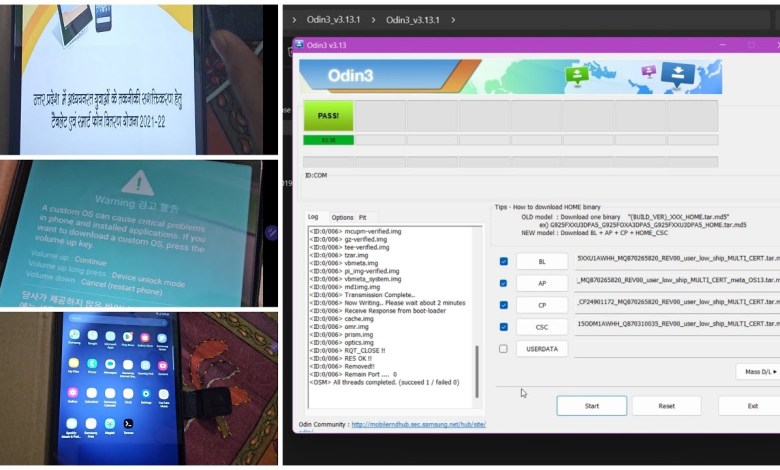Click the Log panel vertical scrollbar
The width and height of the screenshot is (780, 470).
pos(477,371)
